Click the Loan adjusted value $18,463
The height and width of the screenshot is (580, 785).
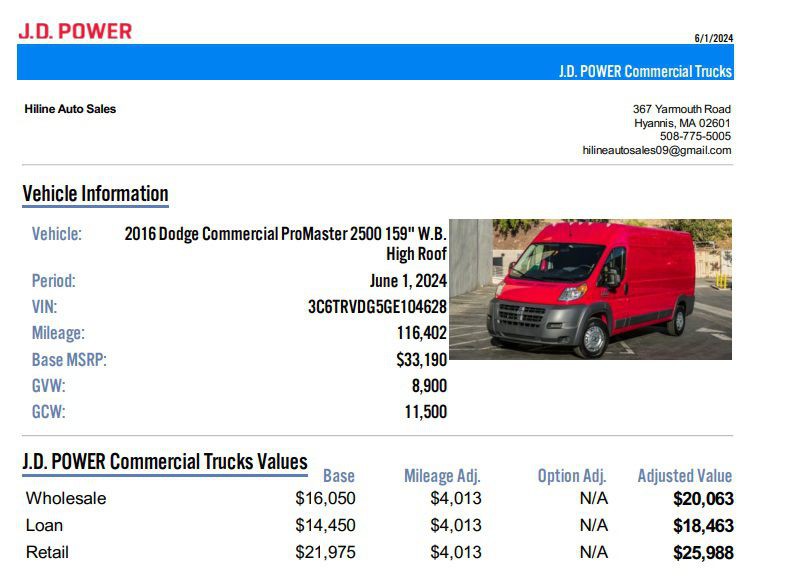tap(703, 525)
